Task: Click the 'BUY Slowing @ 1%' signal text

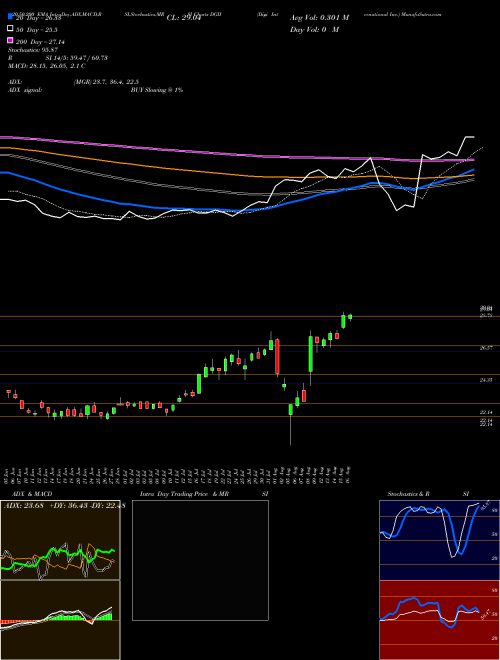Action: (x=157, y=90)
